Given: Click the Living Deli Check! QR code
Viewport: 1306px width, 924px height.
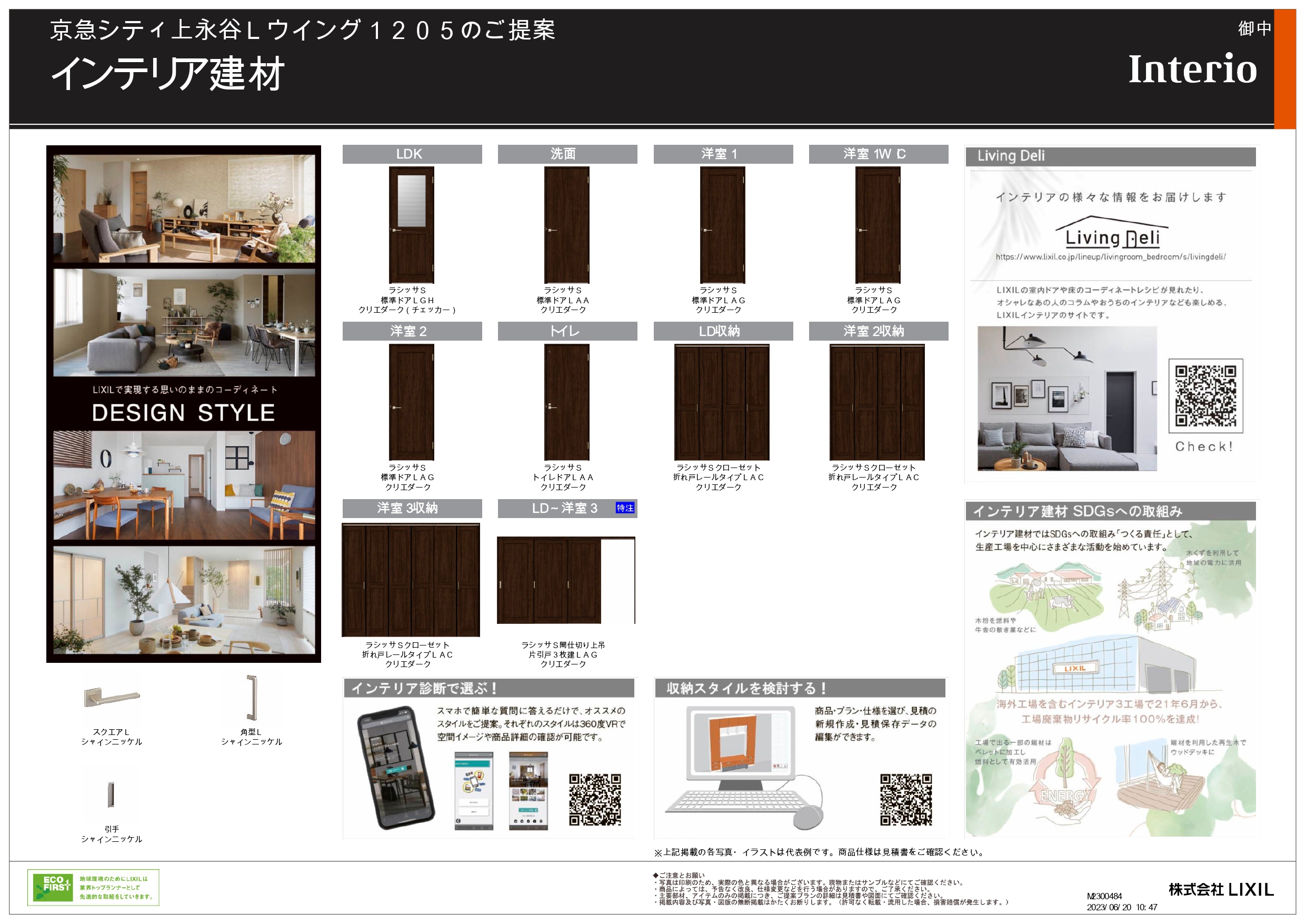Looking at the screenshot, I should (1205, 396).
